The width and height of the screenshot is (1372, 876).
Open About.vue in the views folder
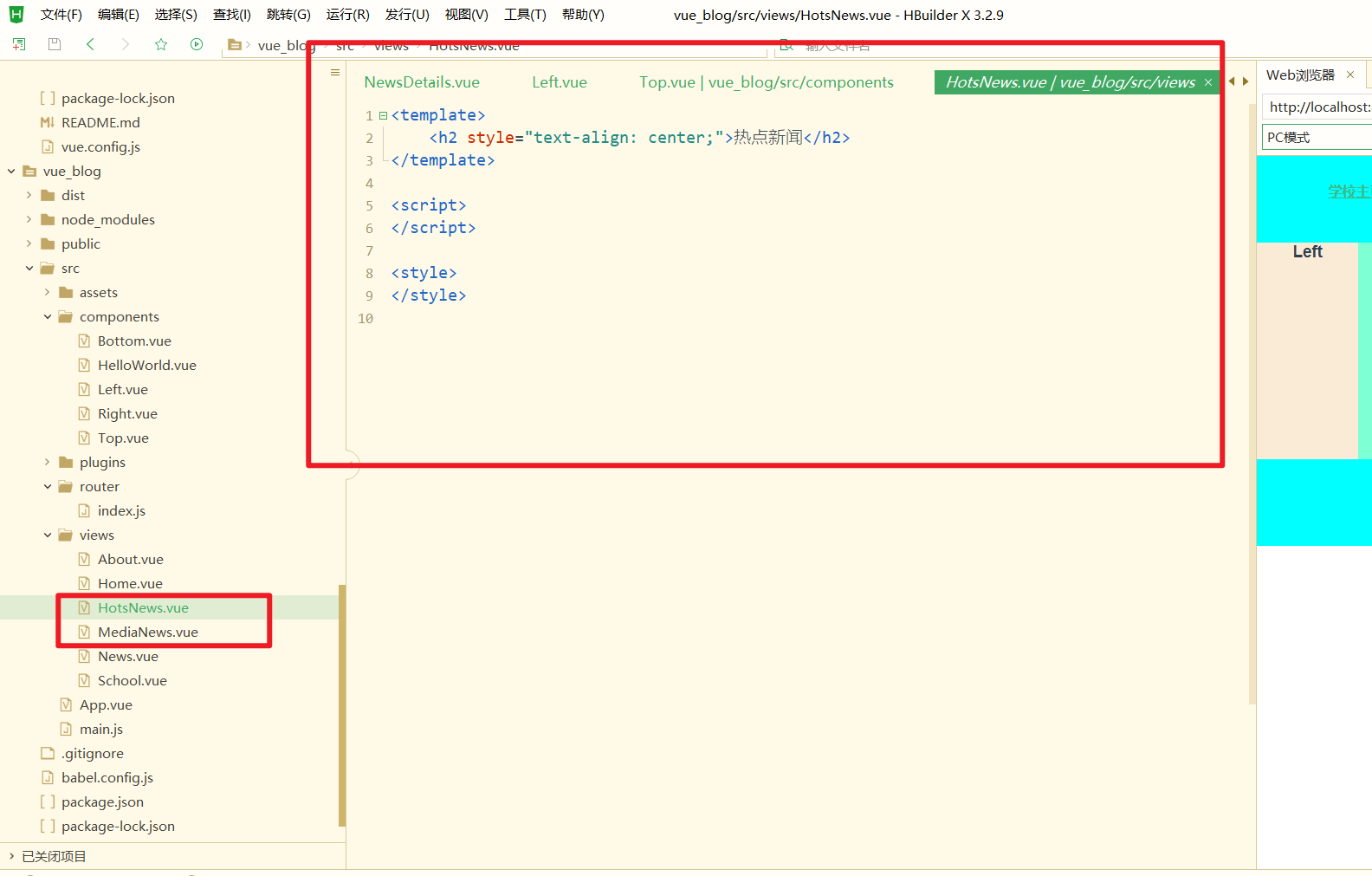pyautogui.click(x=131, y=560)
